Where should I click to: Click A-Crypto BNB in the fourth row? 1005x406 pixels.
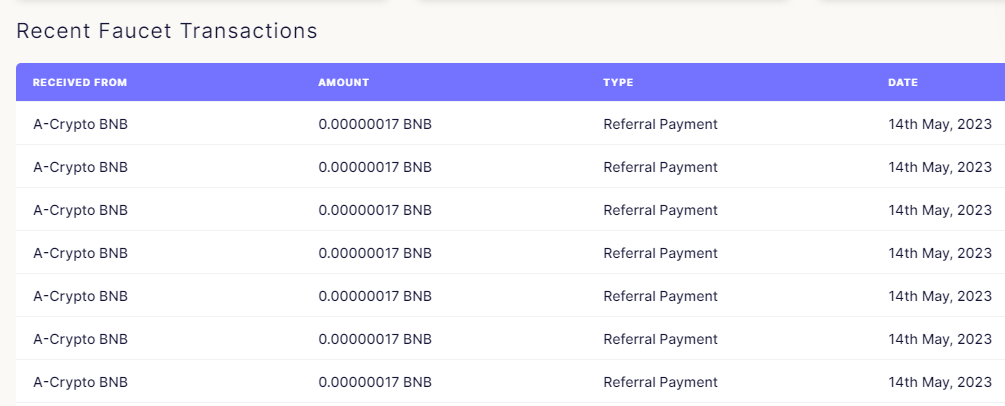pyautogui.click(x=80, y=253)
